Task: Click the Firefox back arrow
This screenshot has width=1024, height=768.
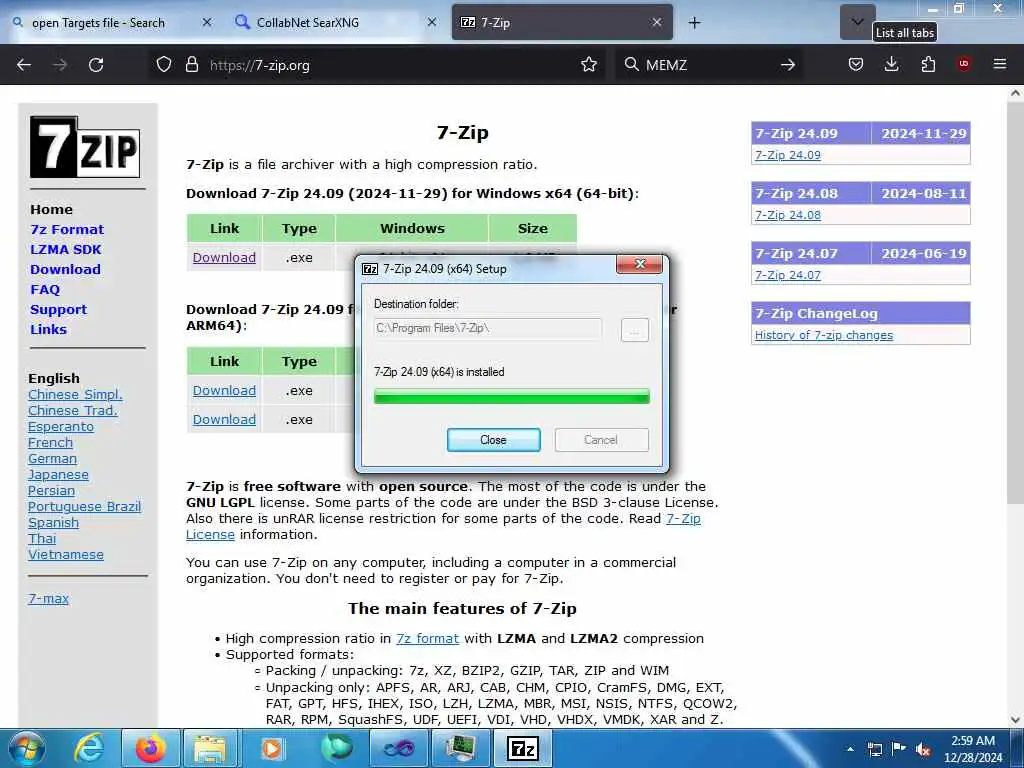Action: [x=24, y=65]
